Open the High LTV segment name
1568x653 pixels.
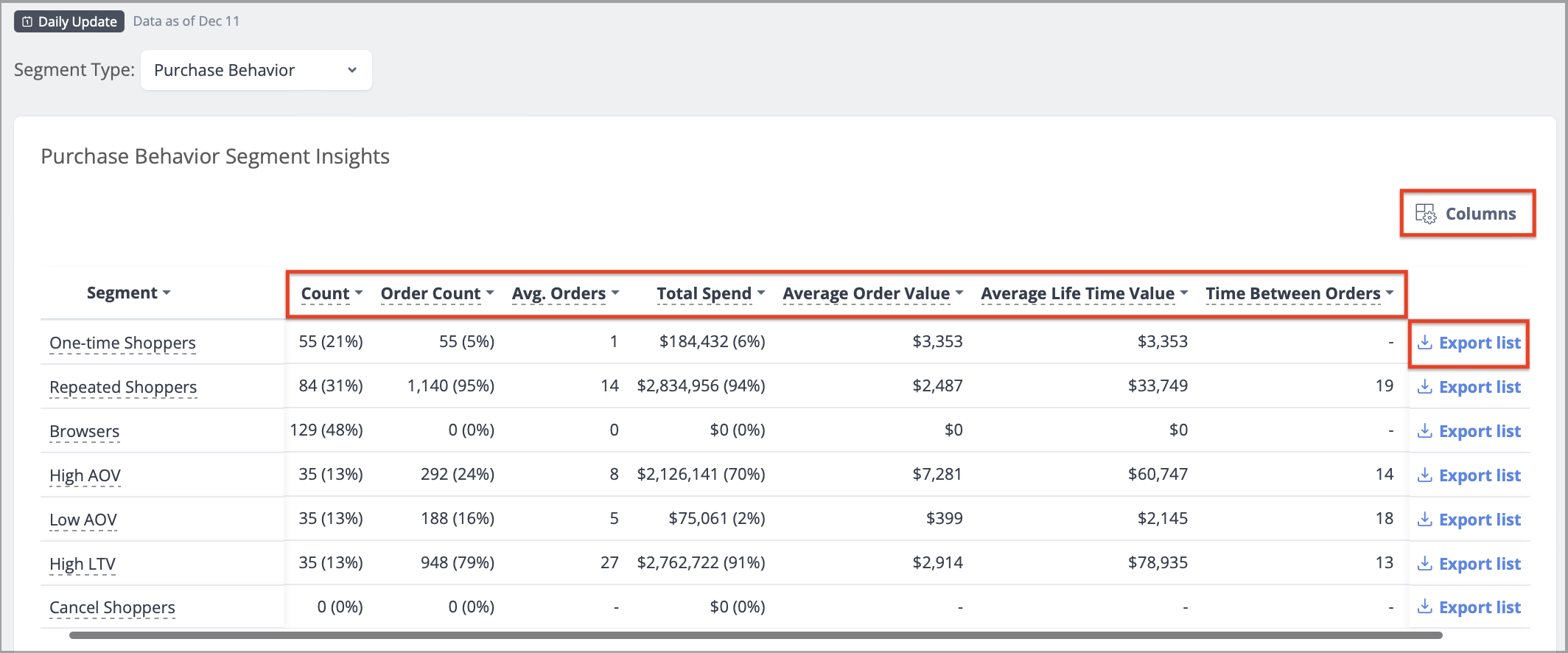pos(83,564)
